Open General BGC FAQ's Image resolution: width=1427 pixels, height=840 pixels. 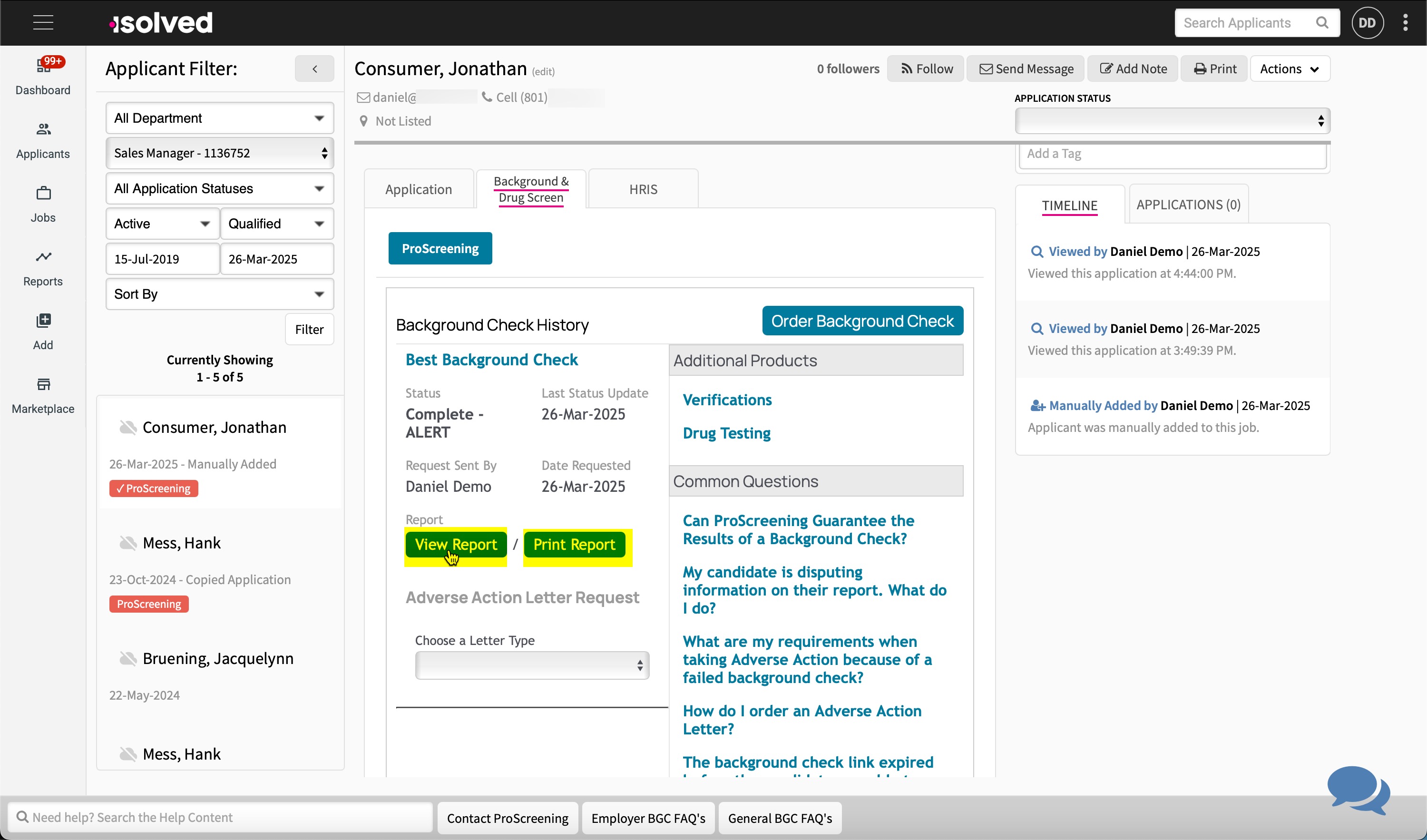[780, 818]
